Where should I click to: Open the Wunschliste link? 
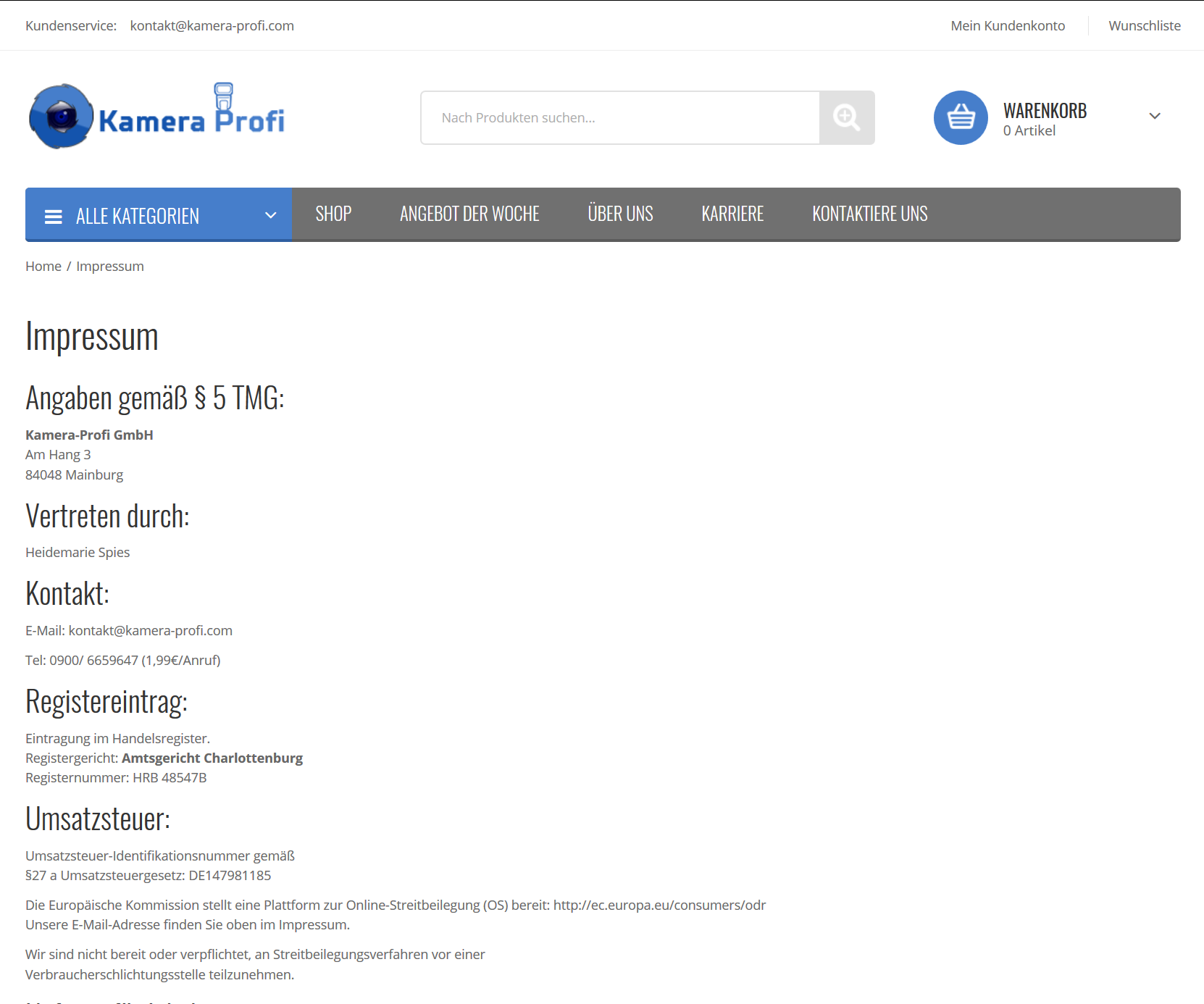1144,26
